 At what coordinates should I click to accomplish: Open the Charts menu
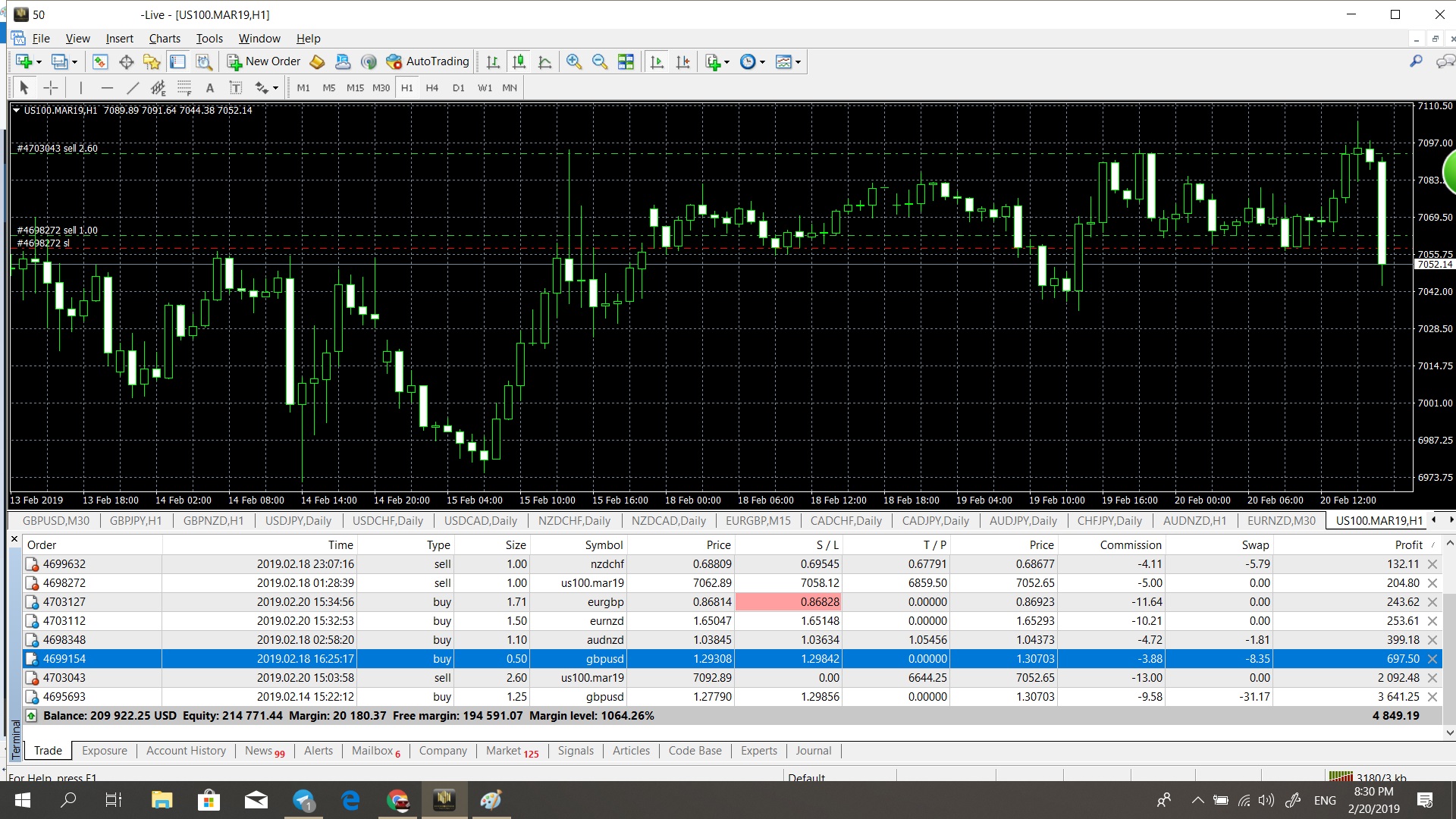point(165,39)
